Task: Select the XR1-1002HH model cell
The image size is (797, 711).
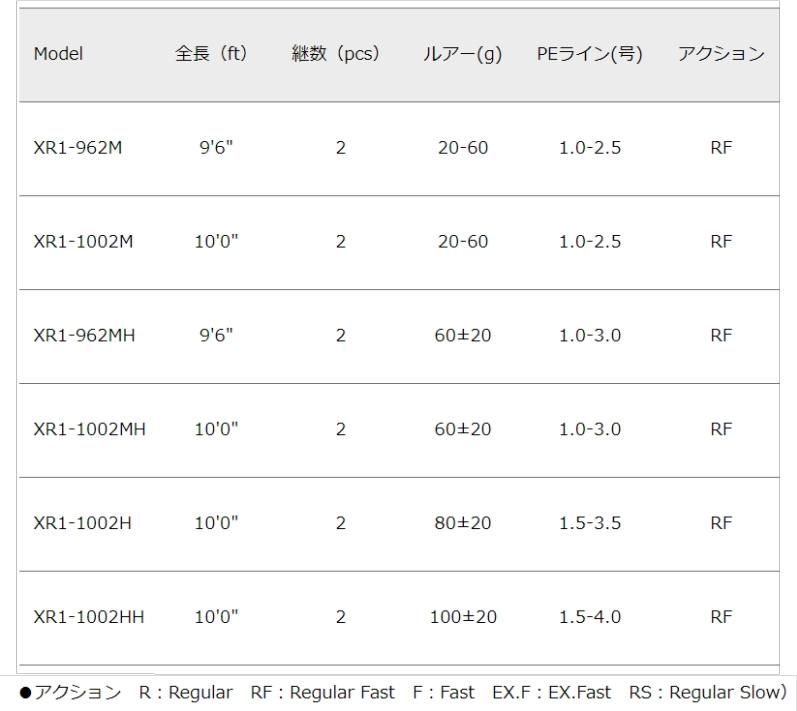Action: click(88, 617)
